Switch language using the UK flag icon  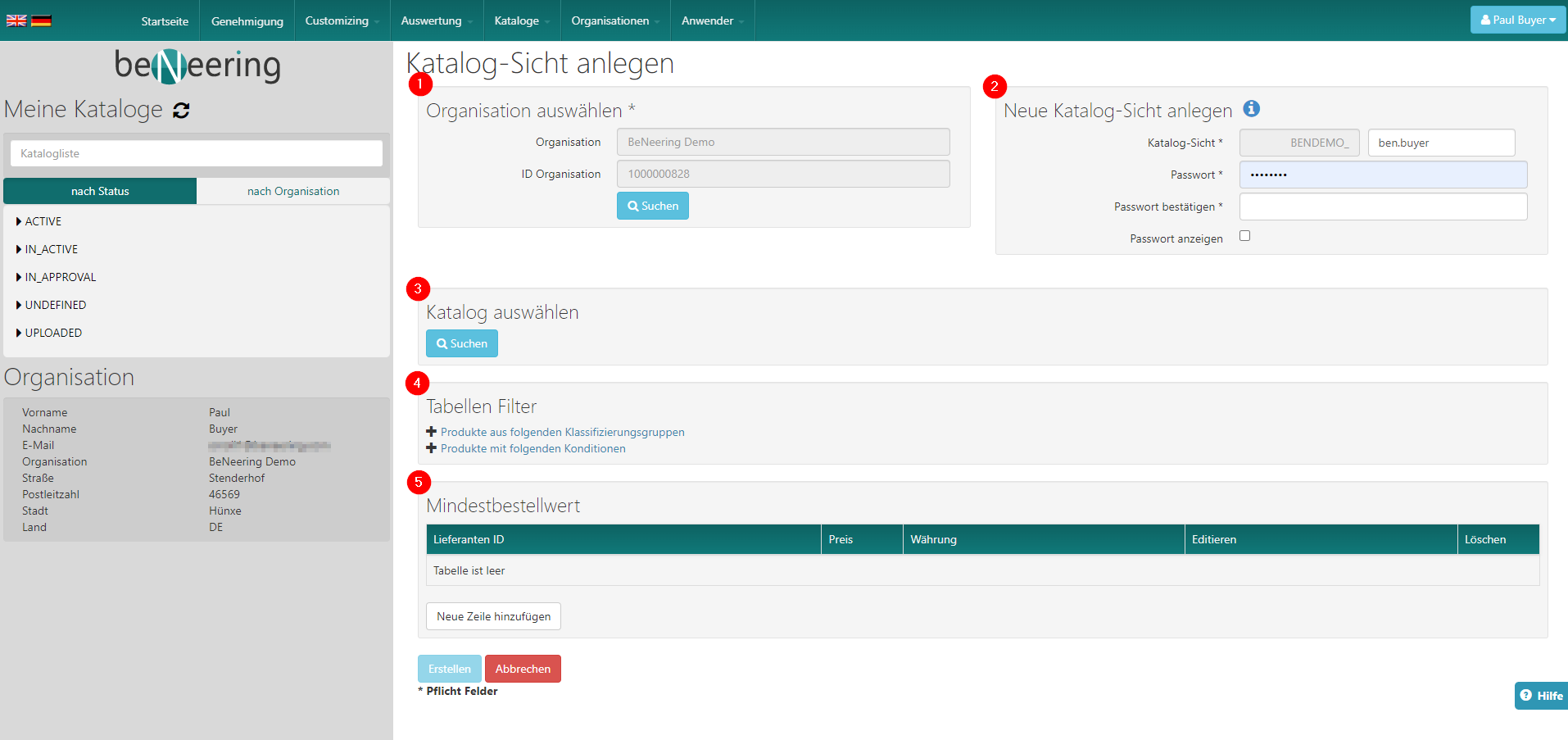click(16, 20)
